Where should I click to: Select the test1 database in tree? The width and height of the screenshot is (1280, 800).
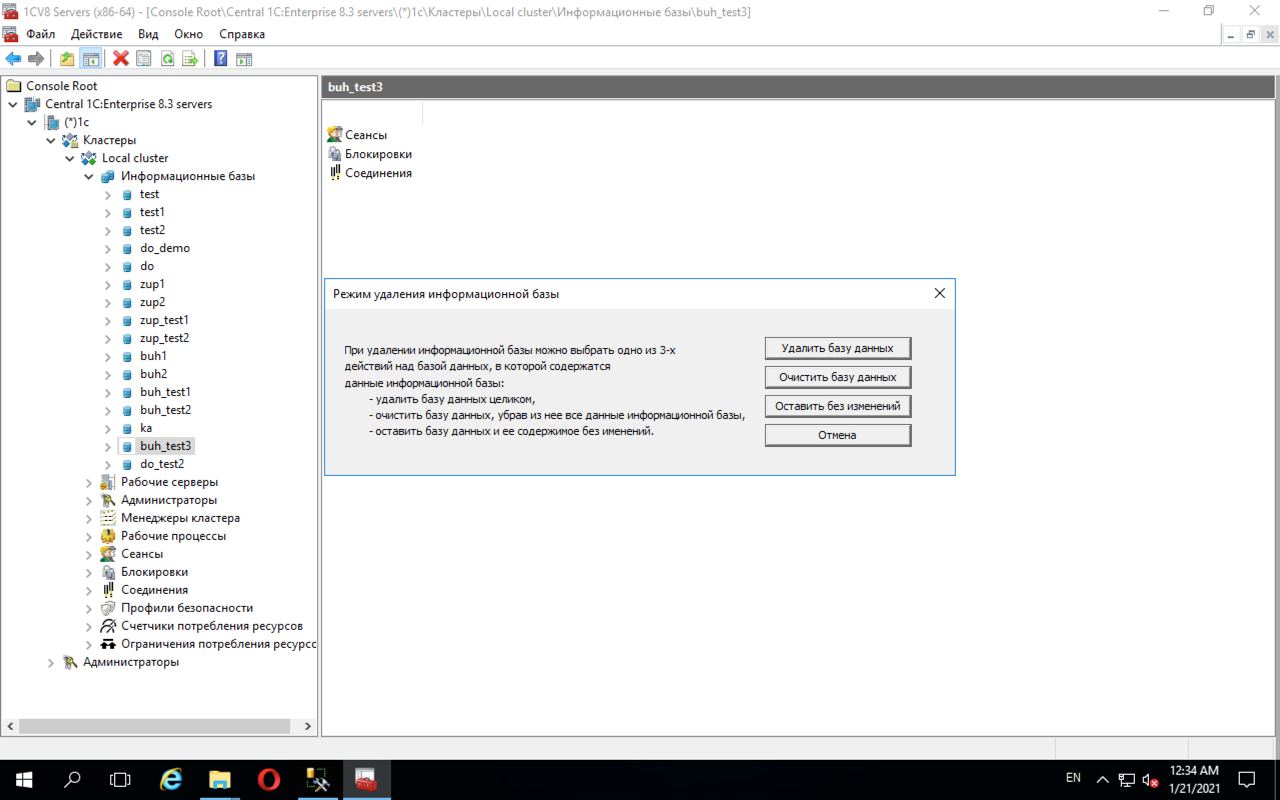point(152,212)
